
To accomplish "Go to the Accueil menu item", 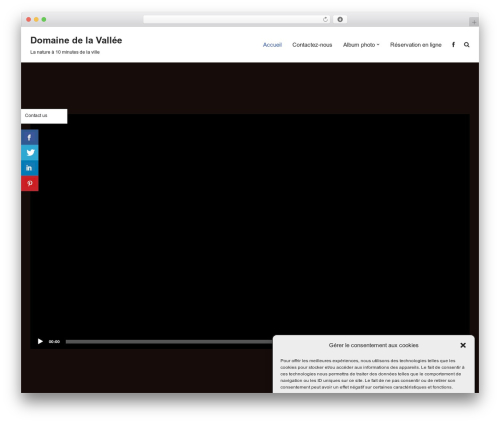I will (272, 45).
